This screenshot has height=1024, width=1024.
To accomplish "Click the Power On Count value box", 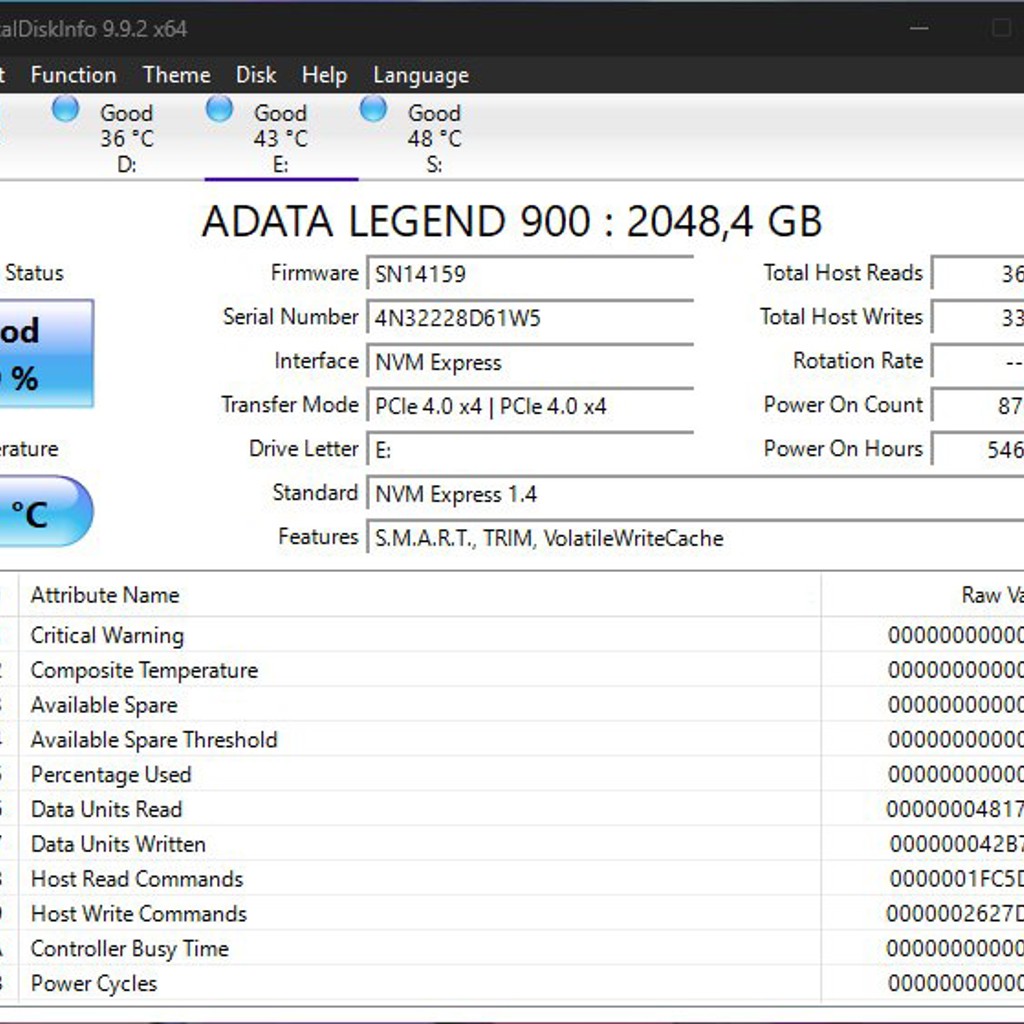I will [x=978, y=405].
